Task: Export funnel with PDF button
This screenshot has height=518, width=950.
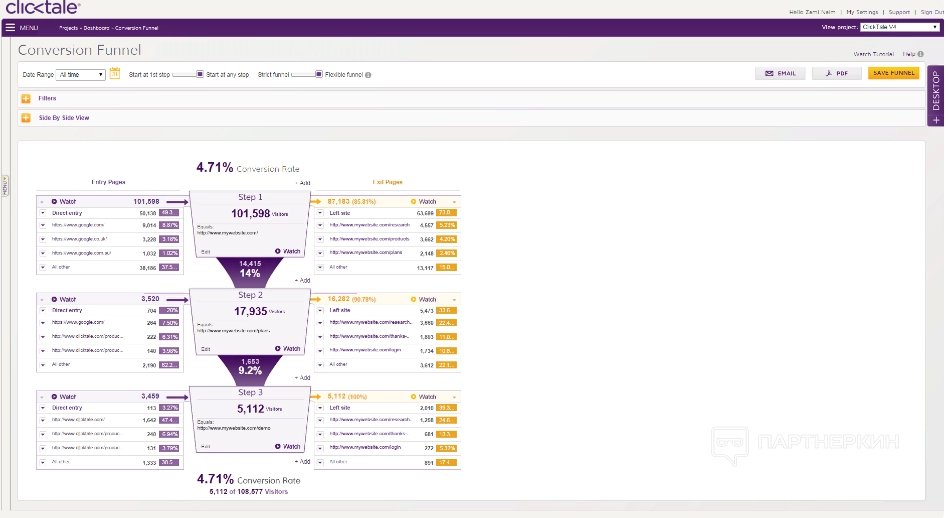Action: 837,73
